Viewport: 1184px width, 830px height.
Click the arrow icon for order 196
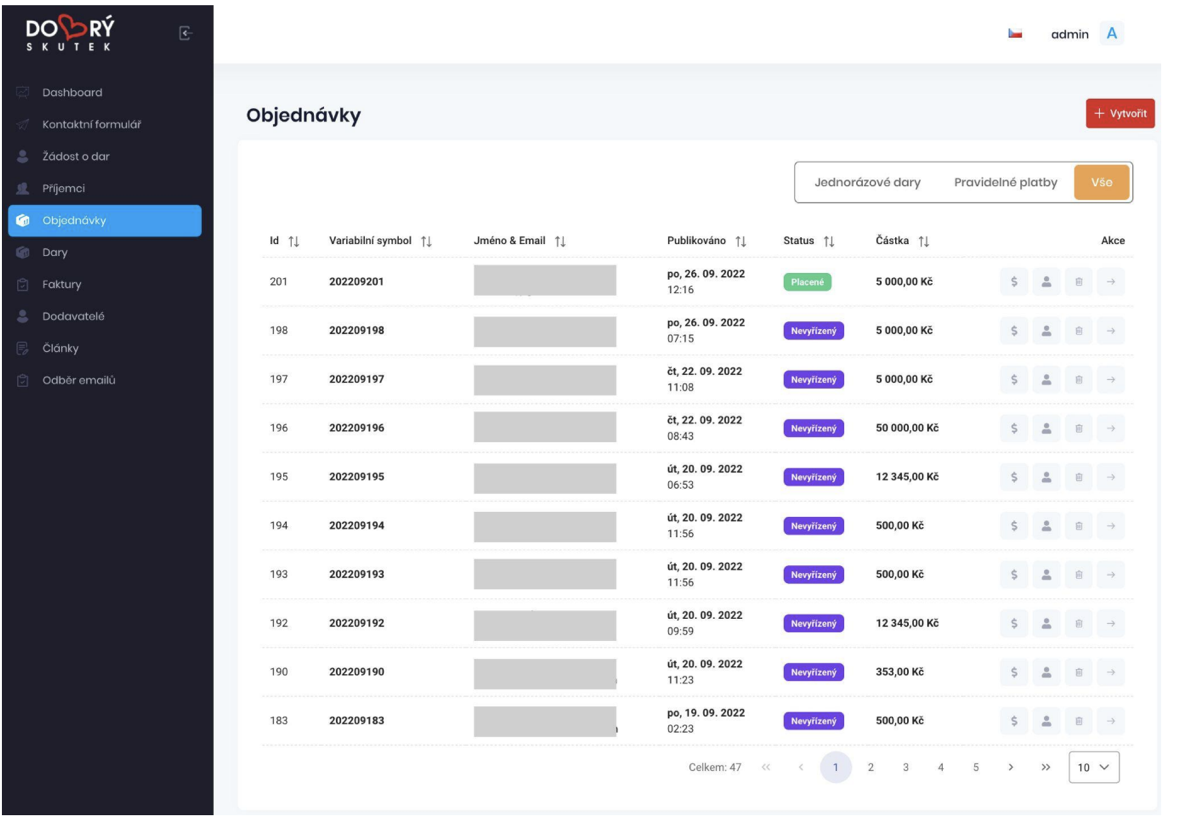point(1110,428)
